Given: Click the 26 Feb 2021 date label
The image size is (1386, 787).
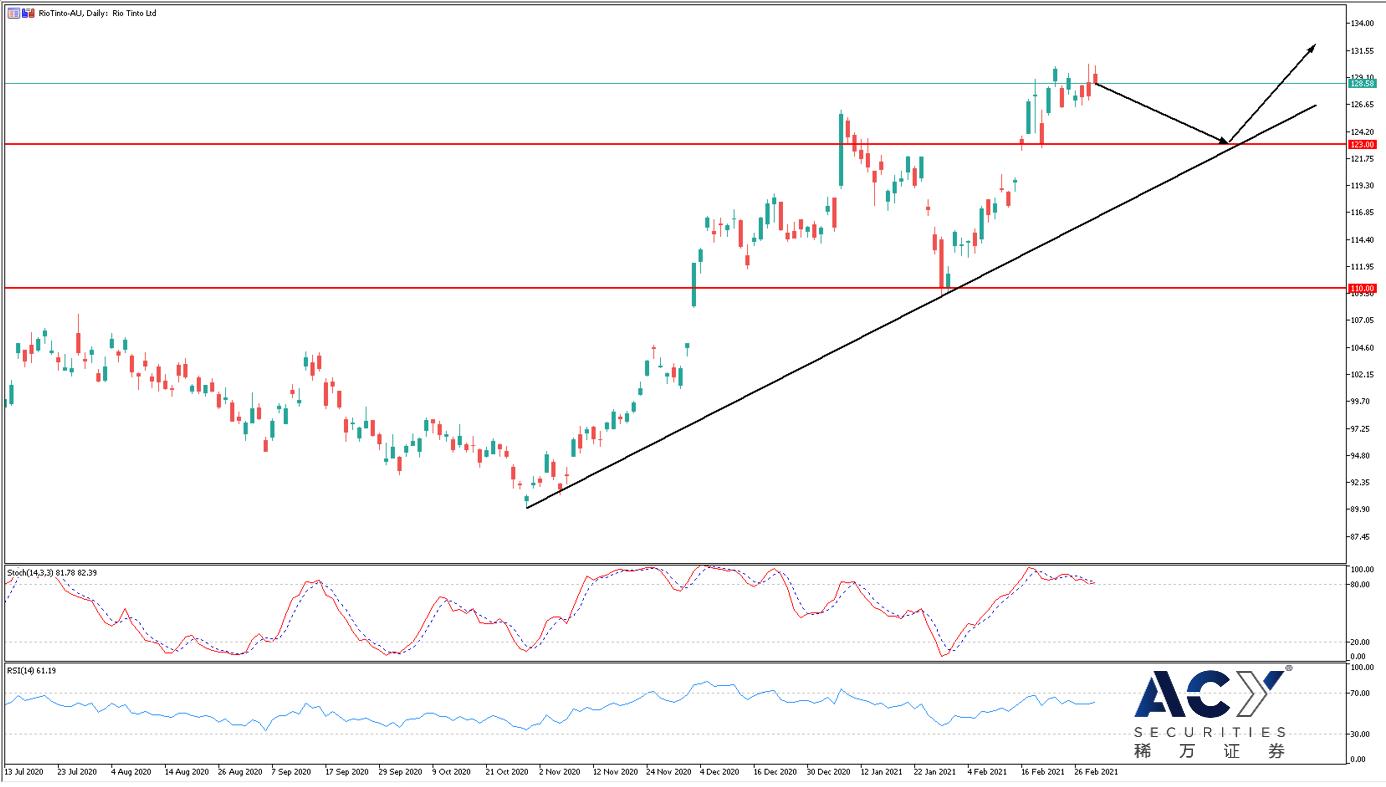Looking at the screenshot, I should point(1098,772).
